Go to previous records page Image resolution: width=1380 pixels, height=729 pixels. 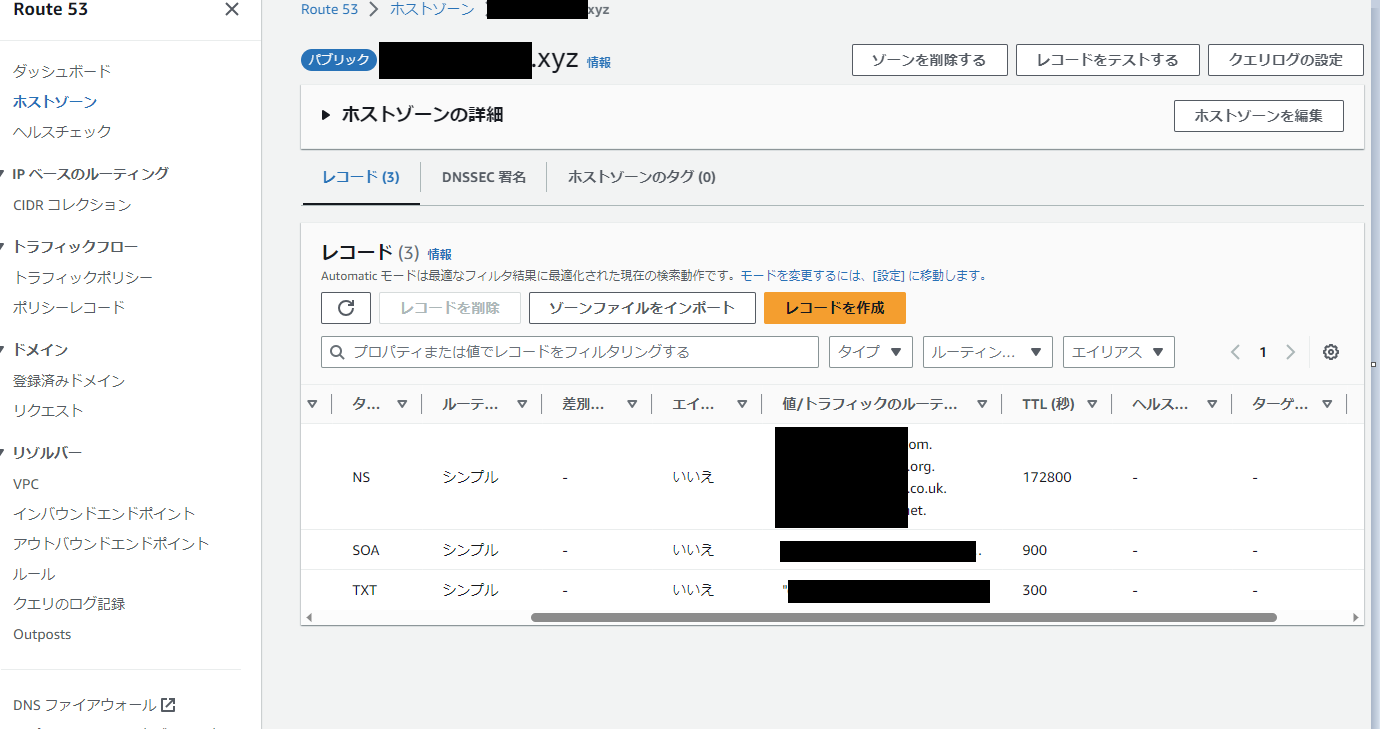[1235, 352]
